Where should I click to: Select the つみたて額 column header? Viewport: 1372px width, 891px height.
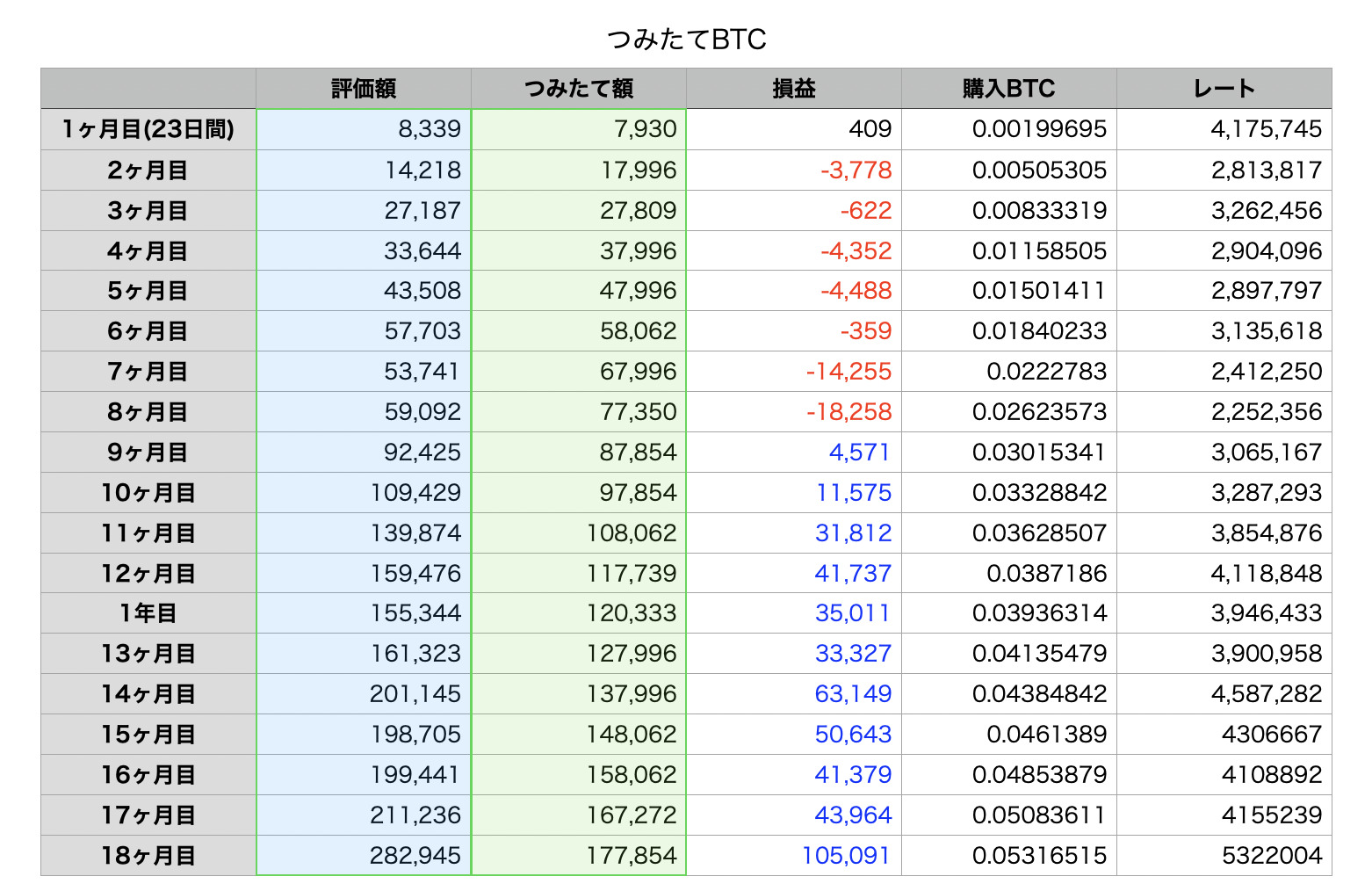pyautogui.click(x=579, y=89)
